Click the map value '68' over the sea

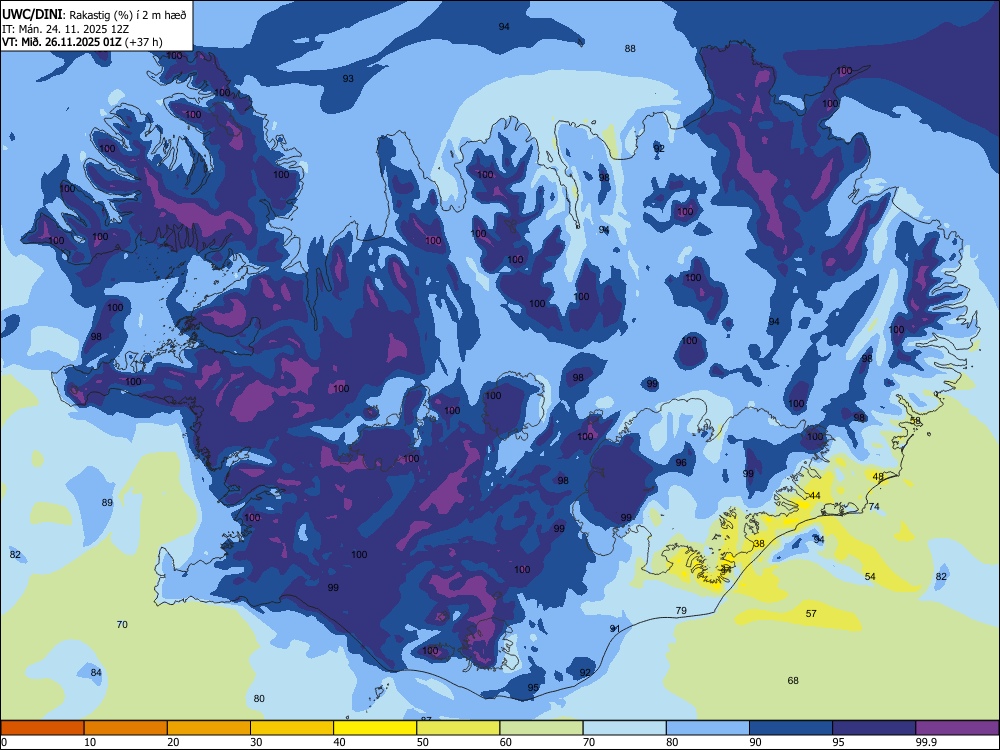click(793, 680)
